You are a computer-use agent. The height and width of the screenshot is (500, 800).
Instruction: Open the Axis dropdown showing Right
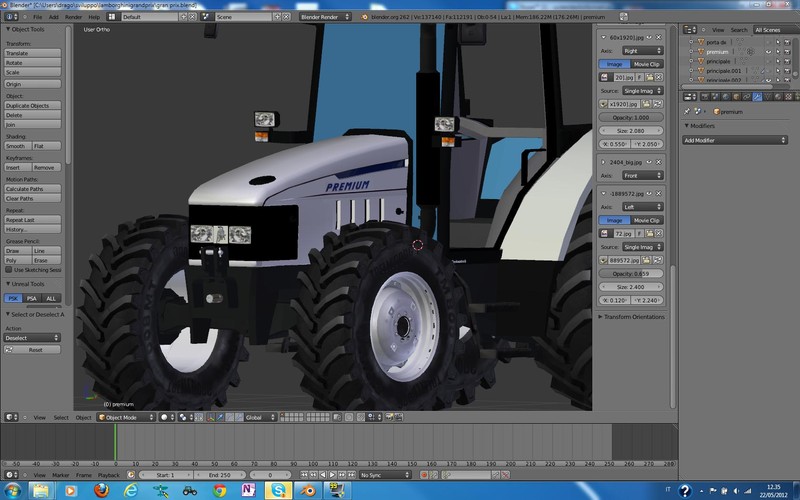pos(642,51)
